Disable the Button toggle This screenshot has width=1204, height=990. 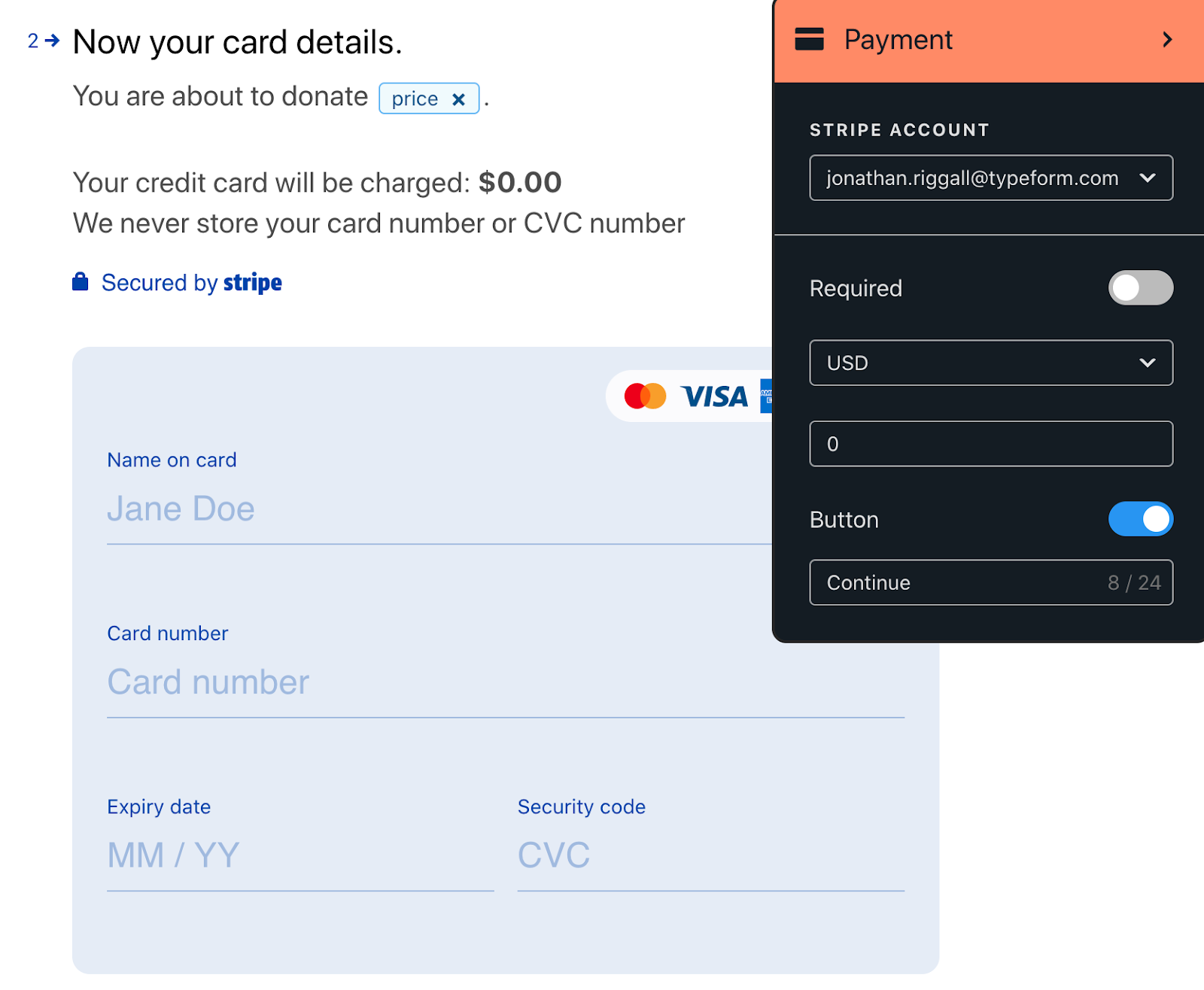(x=1140, y=519)
